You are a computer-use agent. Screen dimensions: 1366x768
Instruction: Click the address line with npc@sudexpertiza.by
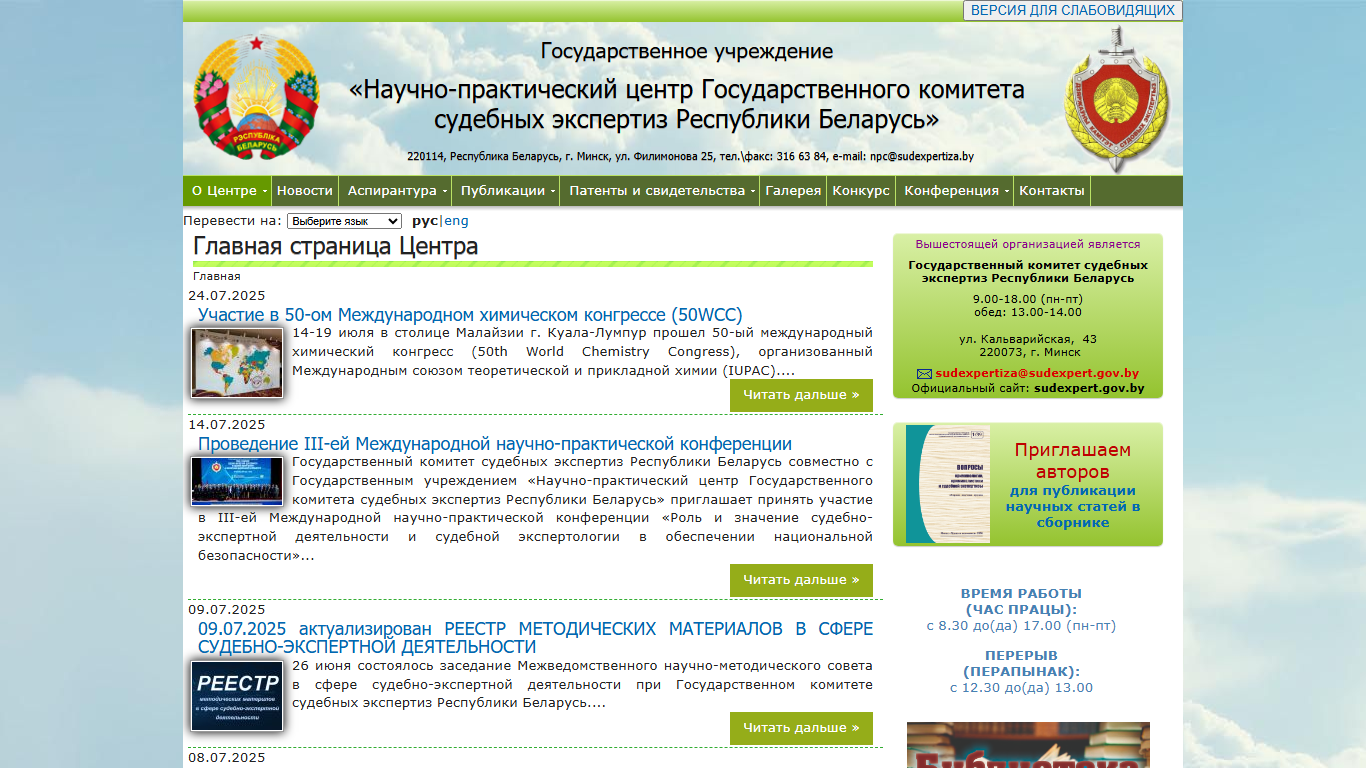coord(690,156)
